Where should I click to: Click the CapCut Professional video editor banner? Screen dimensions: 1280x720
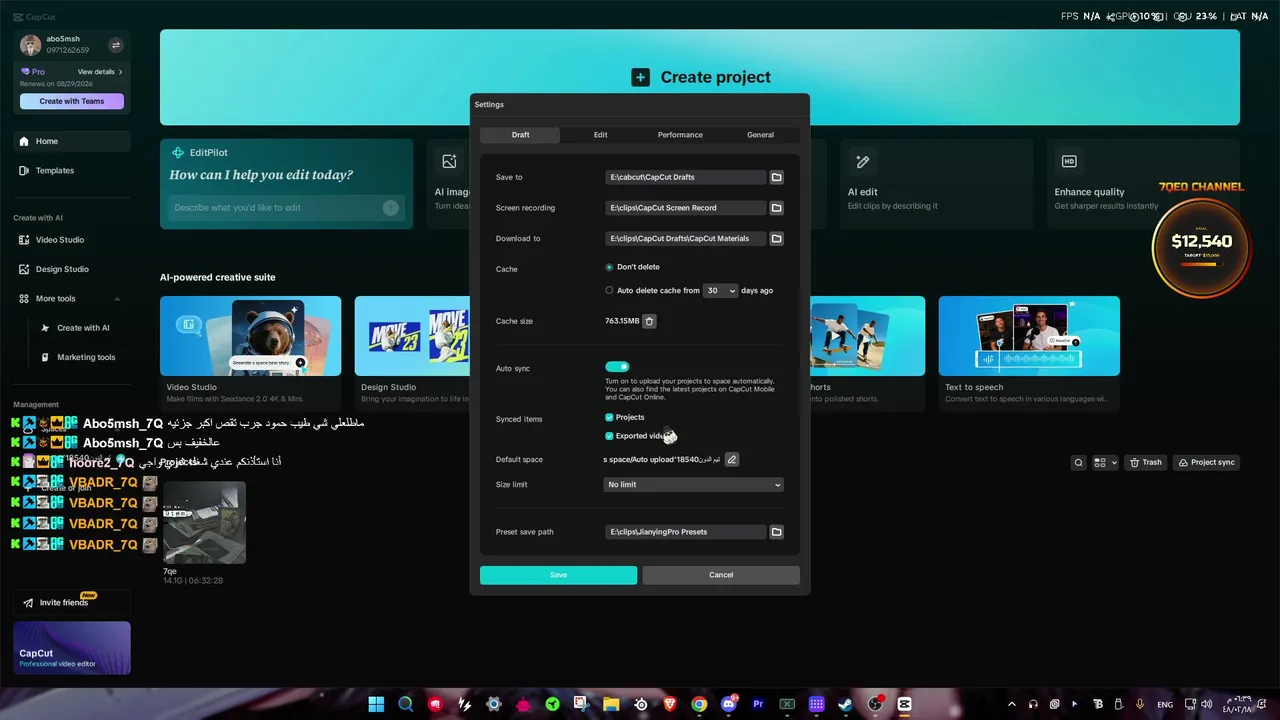pos(72,648)
